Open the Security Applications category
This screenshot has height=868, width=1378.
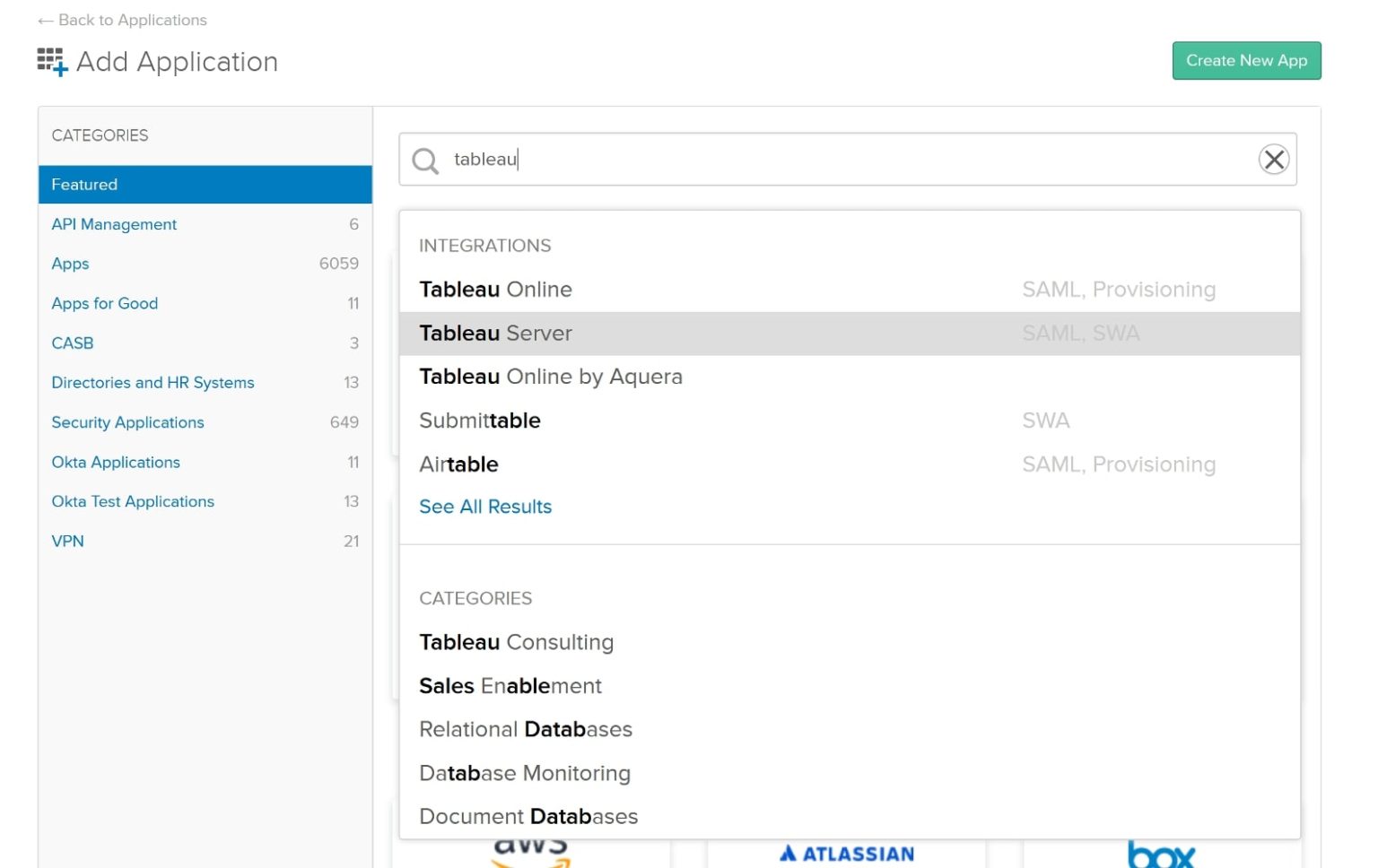(x=127, y=422)
